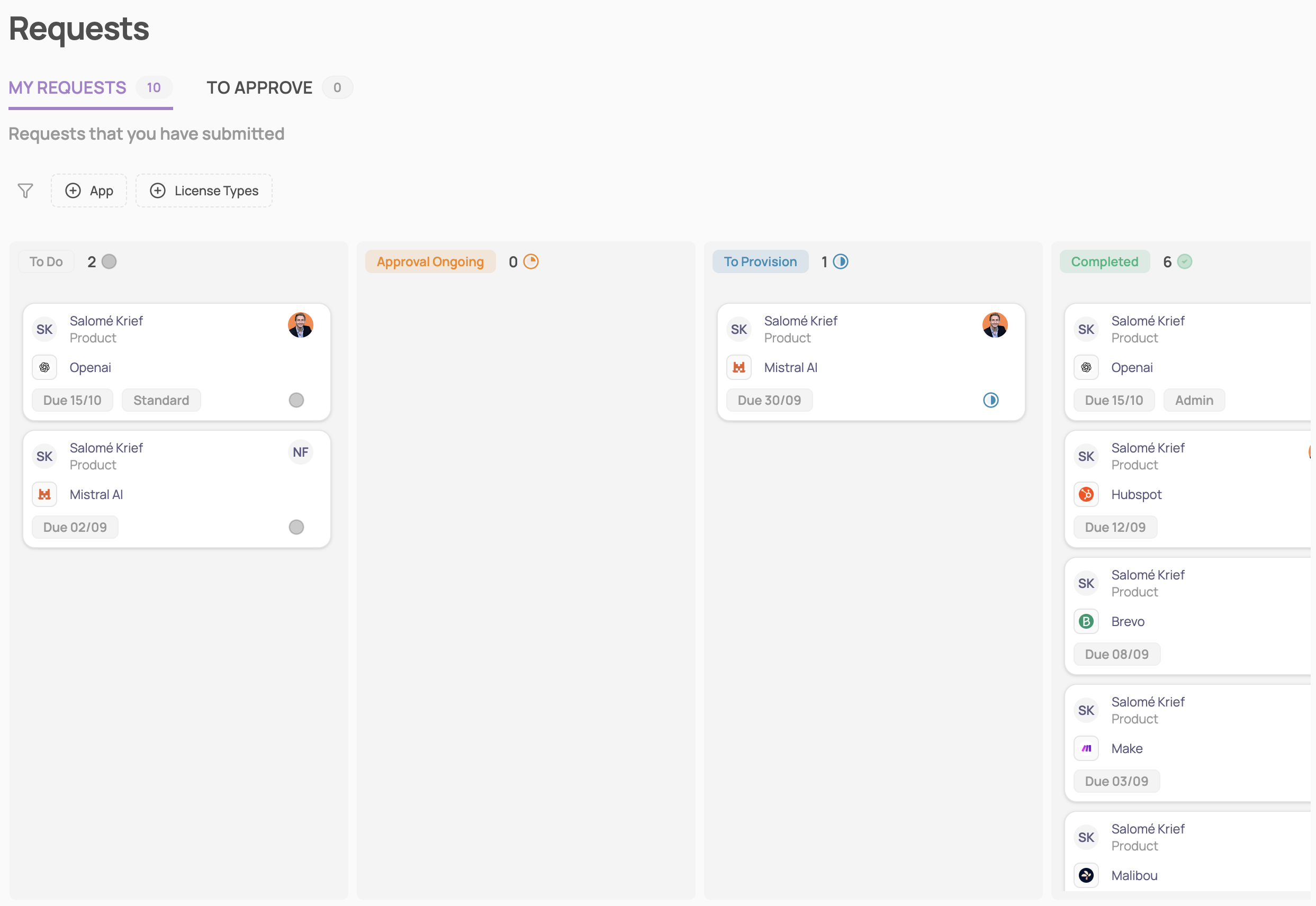Viewport: 1316px width, 906px height.
Task: Click the filter funnel icon
Action: [x=25, y=191]
